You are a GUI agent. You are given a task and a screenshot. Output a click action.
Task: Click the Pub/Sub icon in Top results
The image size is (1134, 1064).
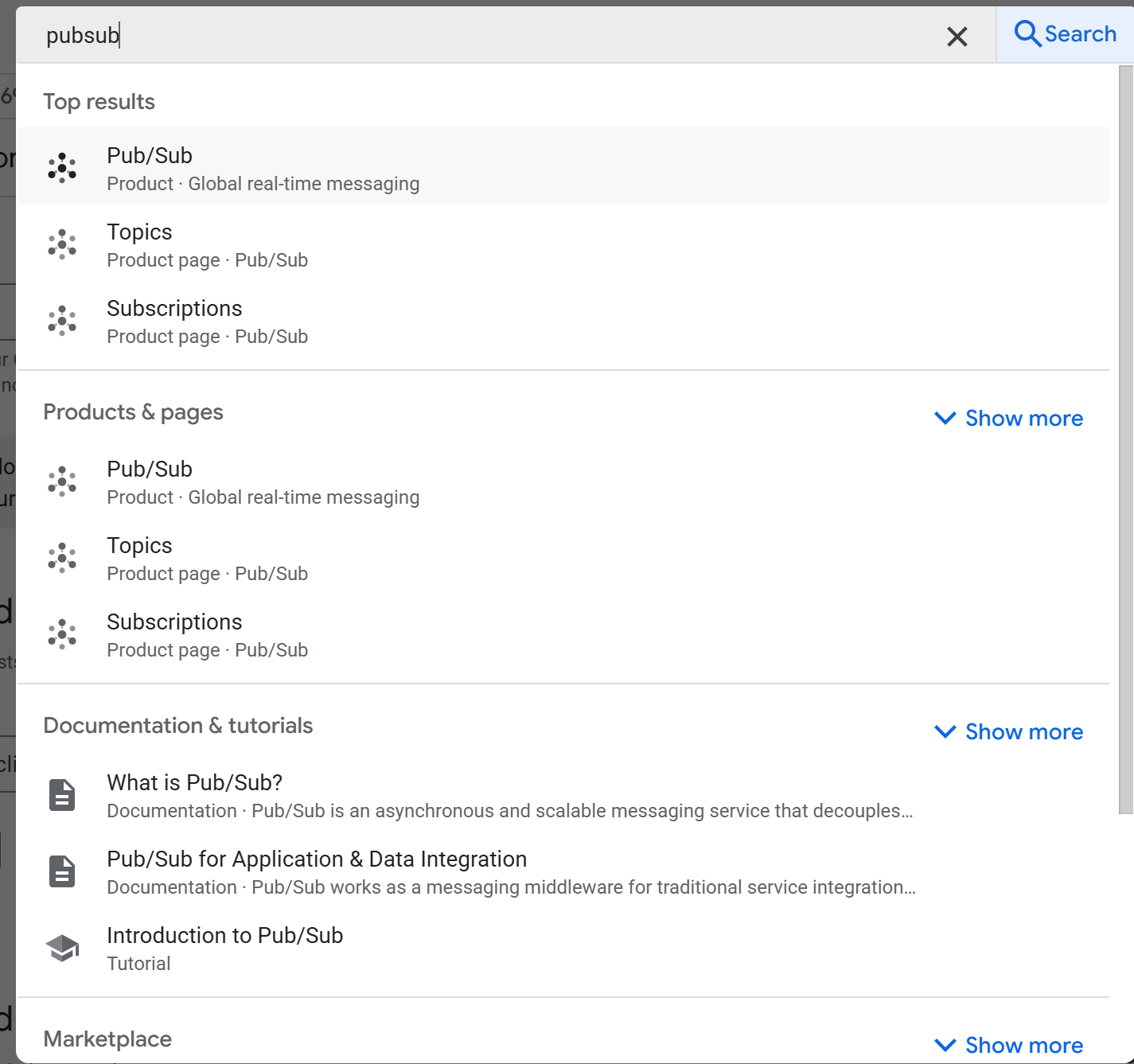tap(62, 168)
